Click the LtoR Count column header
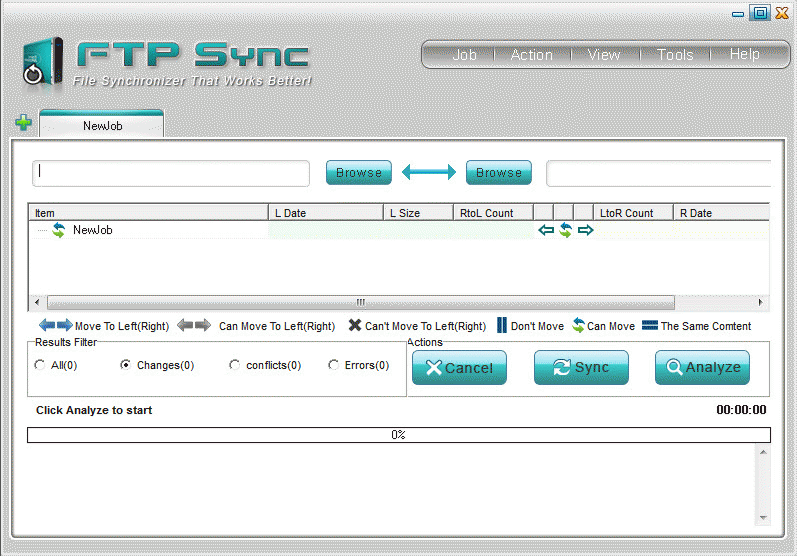The image size is (797, 556). click(633, 213)
